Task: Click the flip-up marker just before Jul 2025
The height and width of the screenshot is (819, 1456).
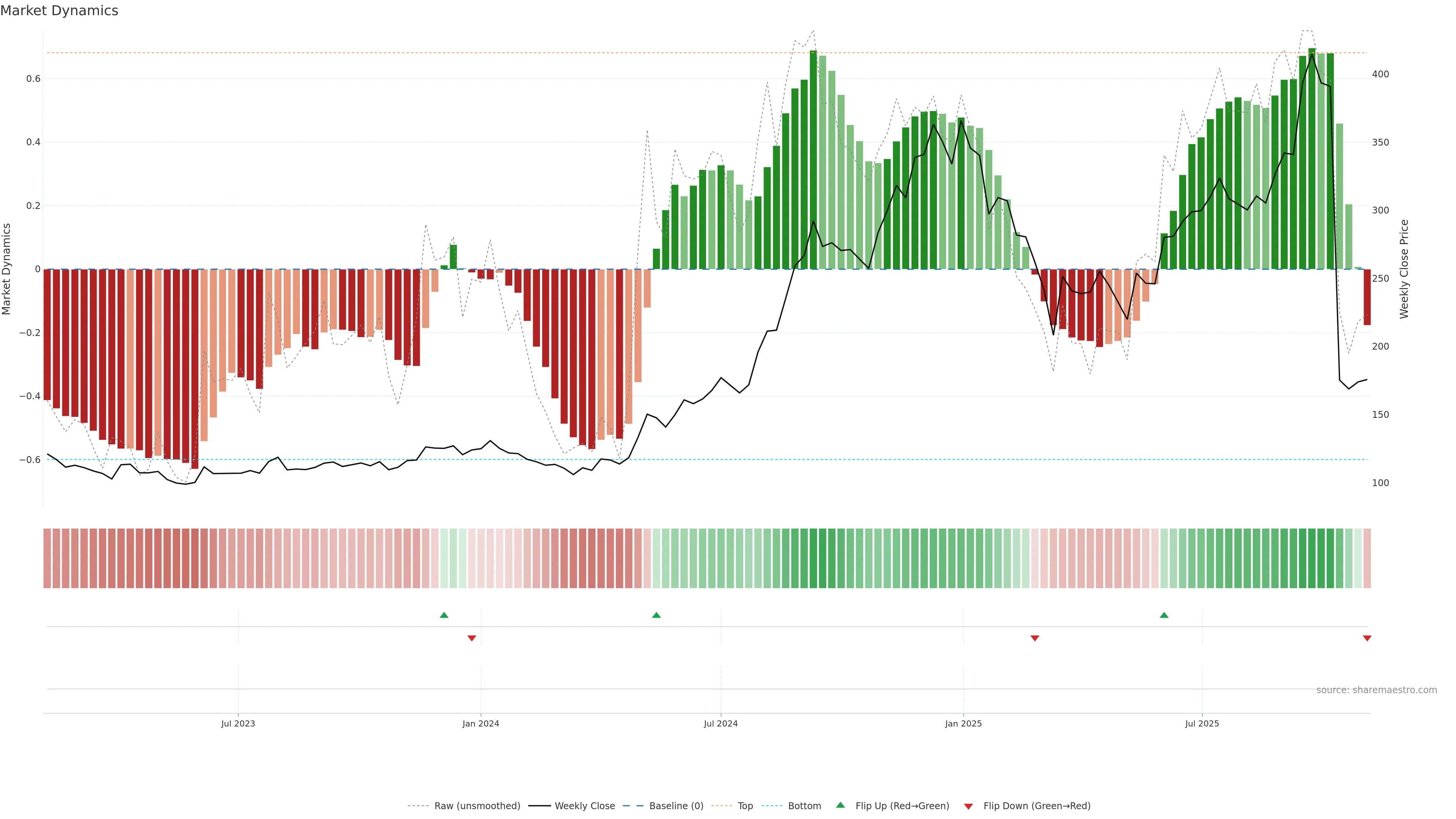Action: [x=1164, y=615]
